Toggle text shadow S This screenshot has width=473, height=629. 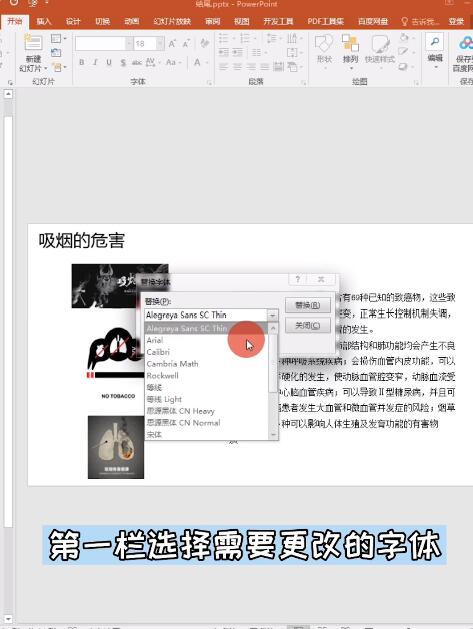tap(123, 62)
